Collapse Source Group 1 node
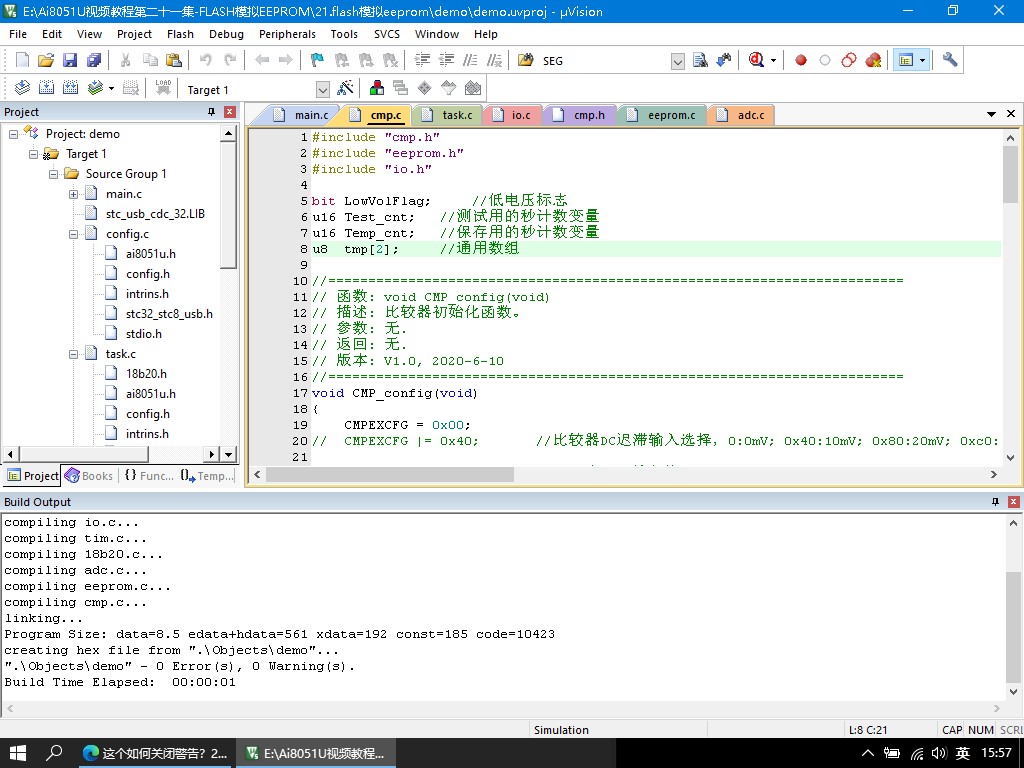This screenshot has height=768, width=1024. 54,174
